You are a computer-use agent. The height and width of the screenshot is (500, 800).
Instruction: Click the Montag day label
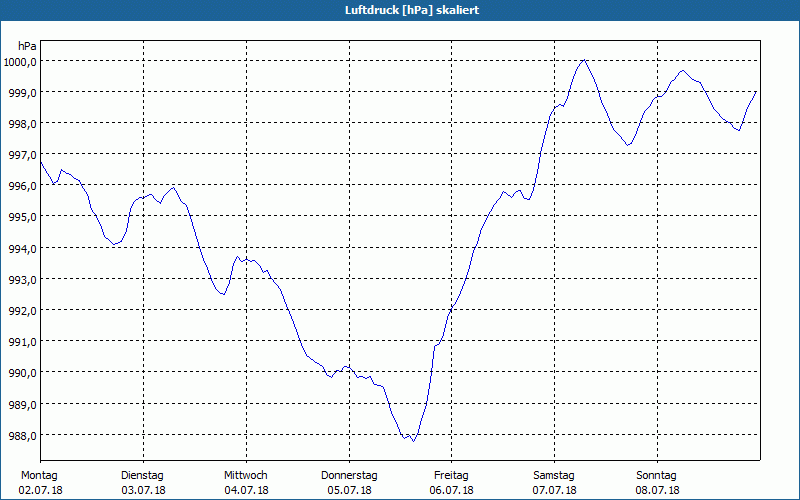(39, 476)
